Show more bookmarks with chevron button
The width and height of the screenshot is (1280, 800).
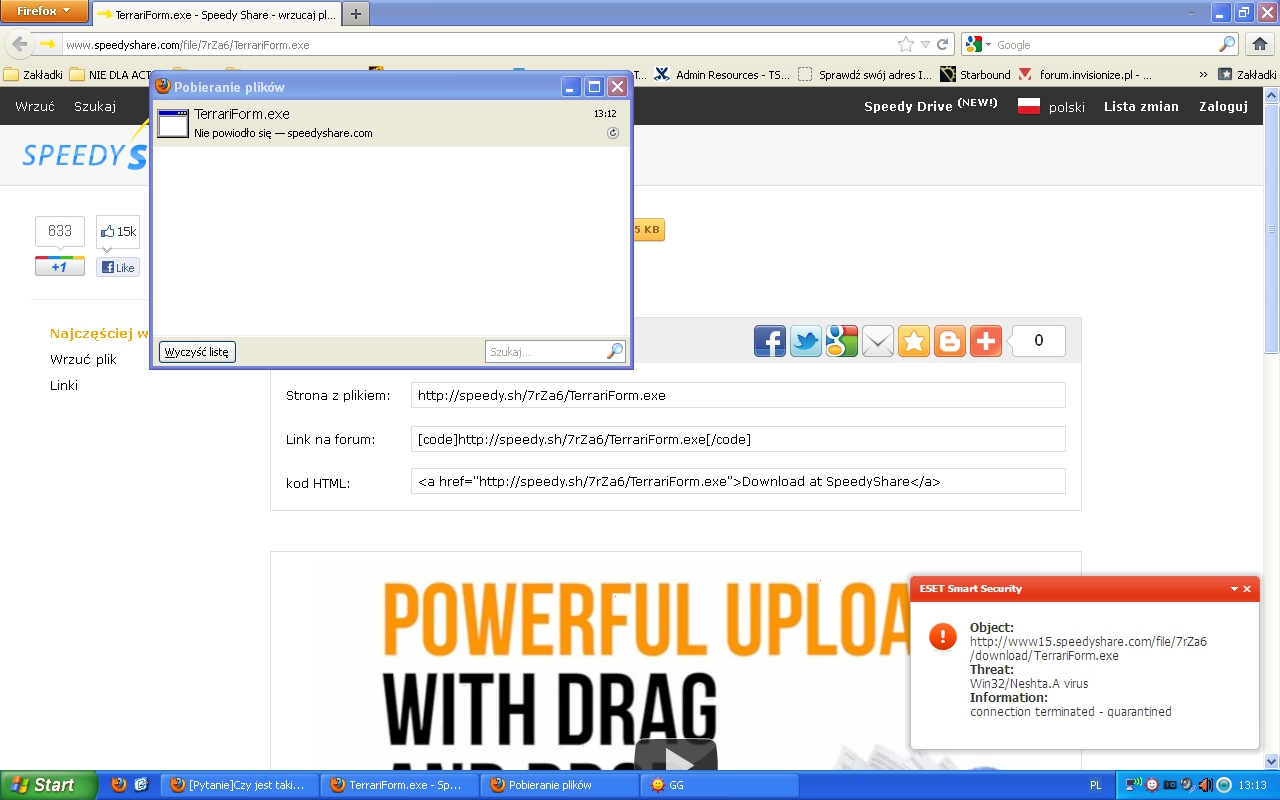coord(1203,74)
